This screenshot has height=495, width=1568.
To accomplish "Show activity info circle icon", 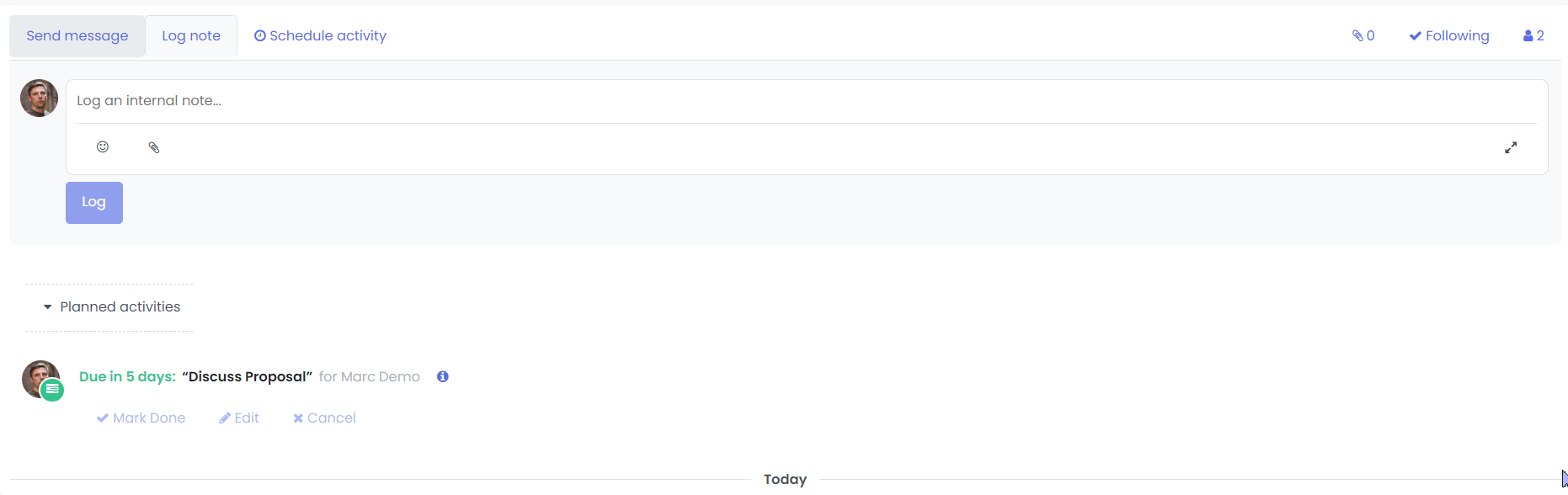I will coord(443,376).
